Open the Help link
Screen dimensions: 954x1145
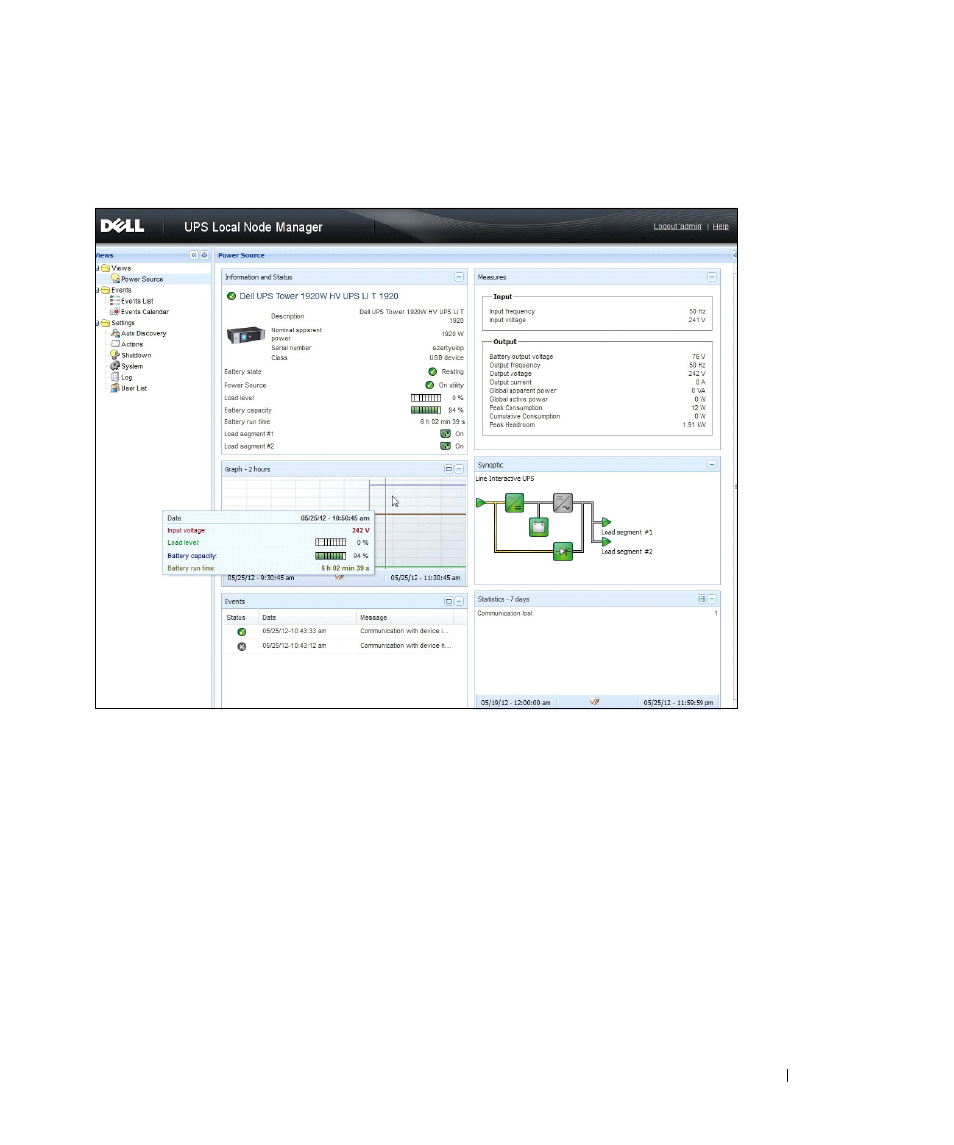point(720,226)
